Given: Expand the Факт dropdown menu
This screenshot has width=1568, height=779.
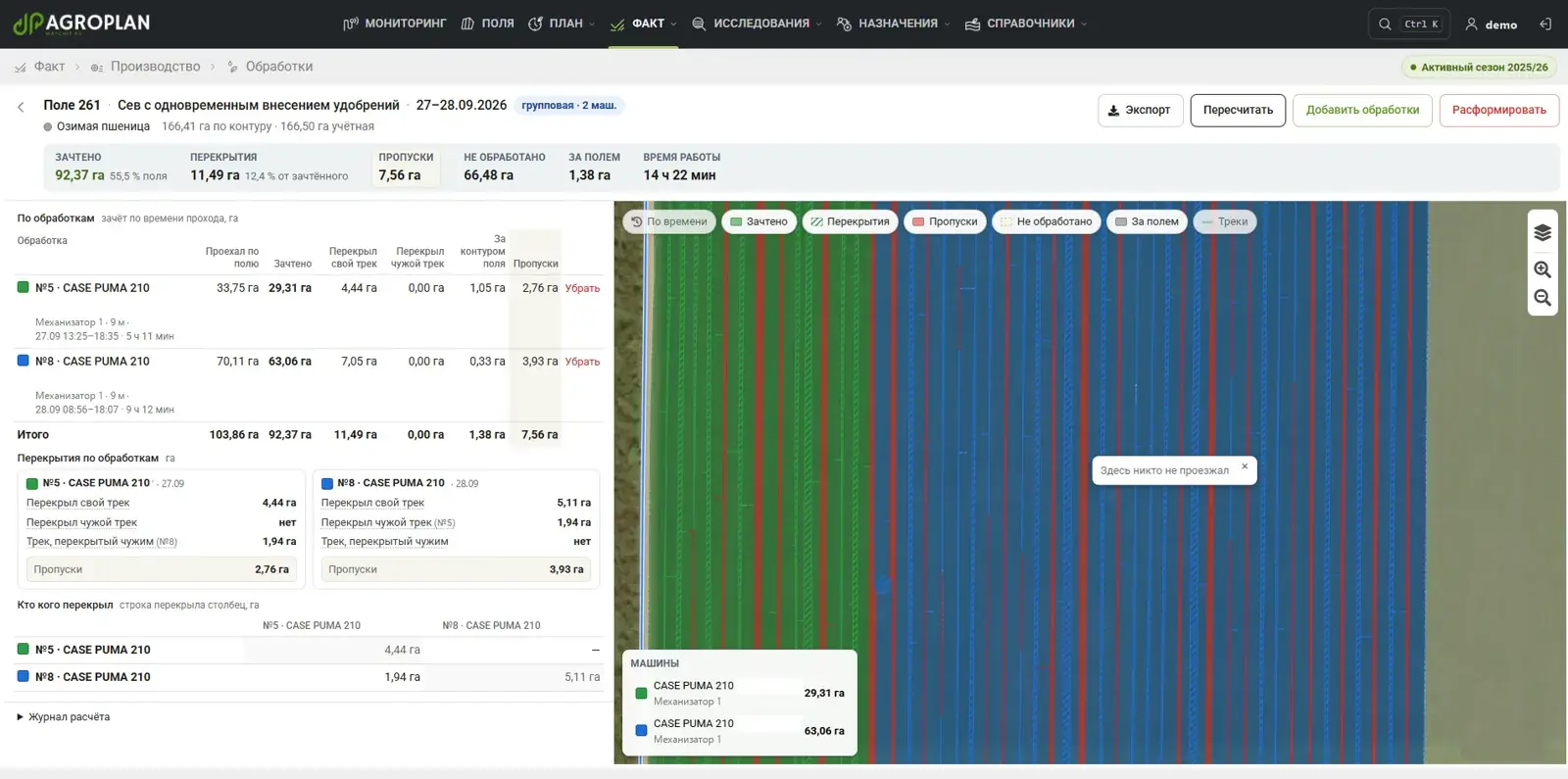Looking at the screenshot, I should pos(644,24).
